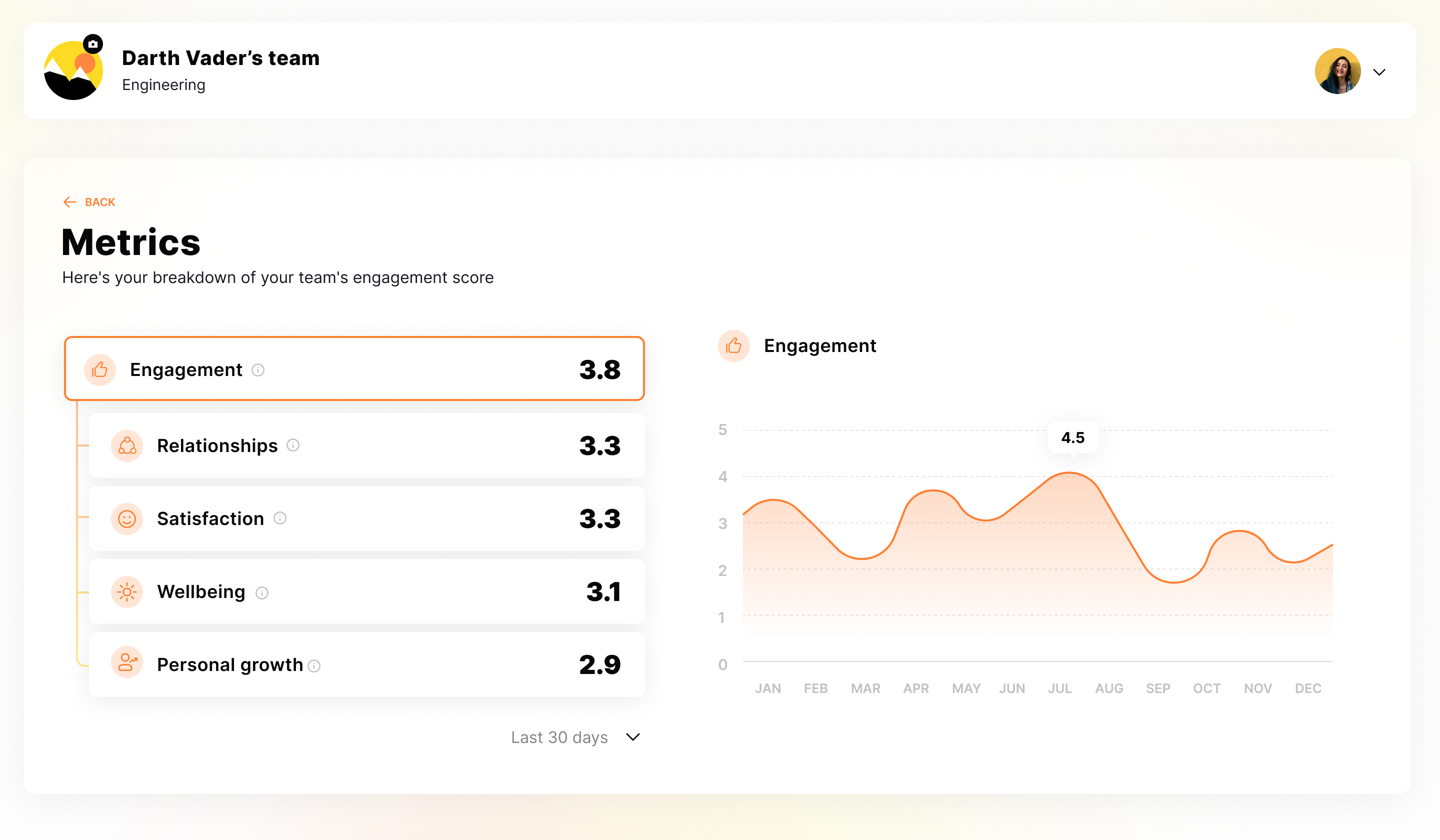The height and width of the screenshot is (840, 1440).
Task: Click info icon next to Personal growth
Action: coord(314,665)
